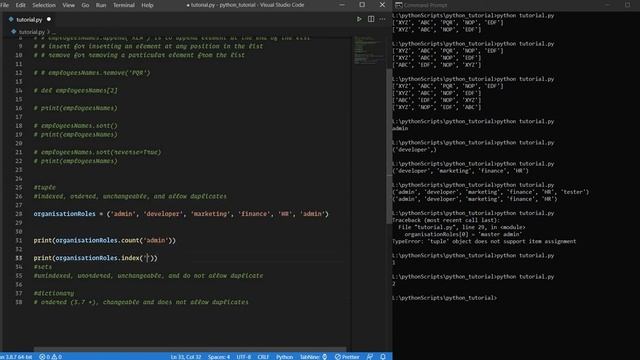
Task: Open the Selection menu
Action: coord(44,5)
